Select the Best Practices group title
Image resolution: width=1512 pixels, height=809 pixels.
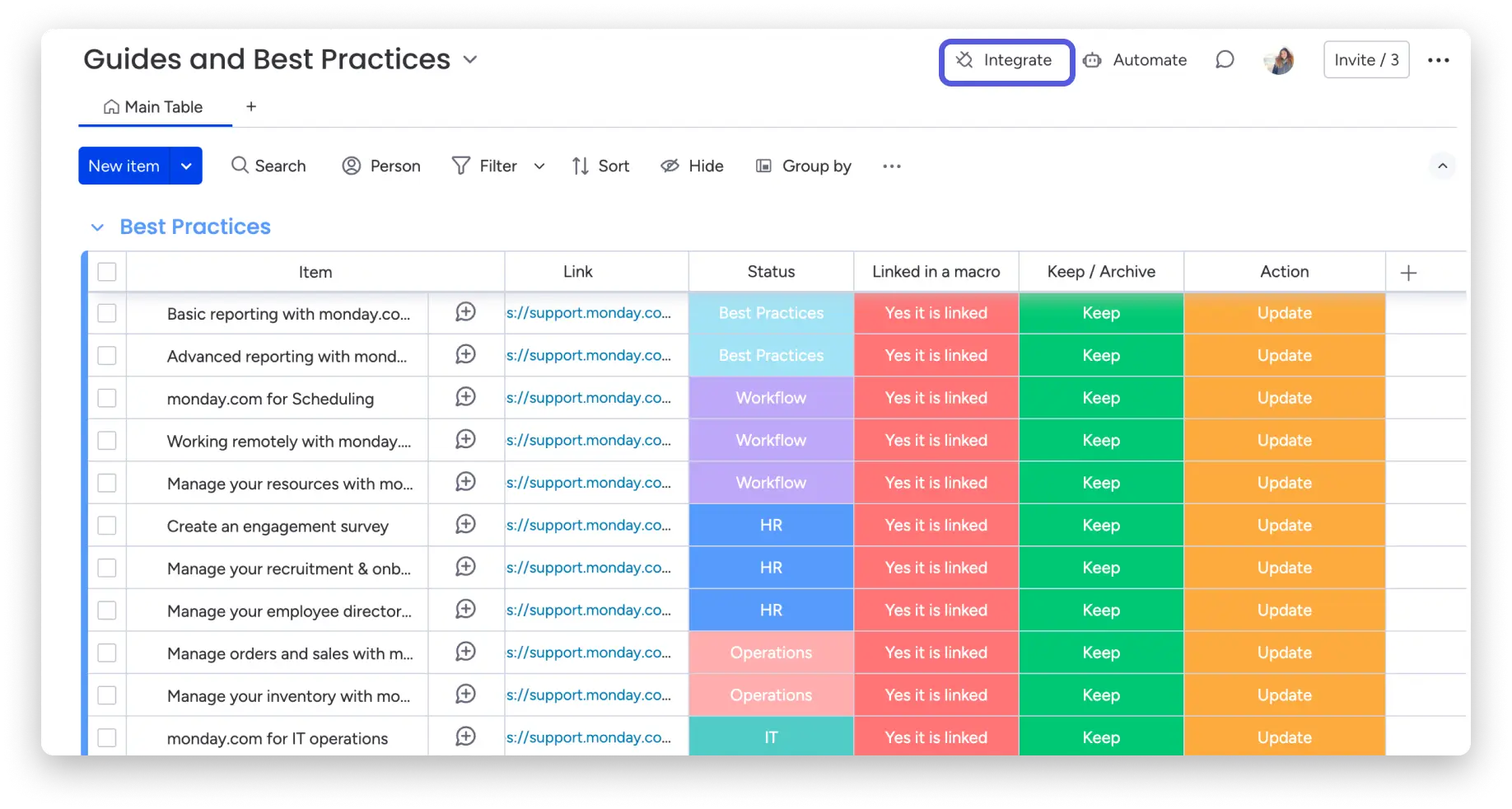point(195,227)
